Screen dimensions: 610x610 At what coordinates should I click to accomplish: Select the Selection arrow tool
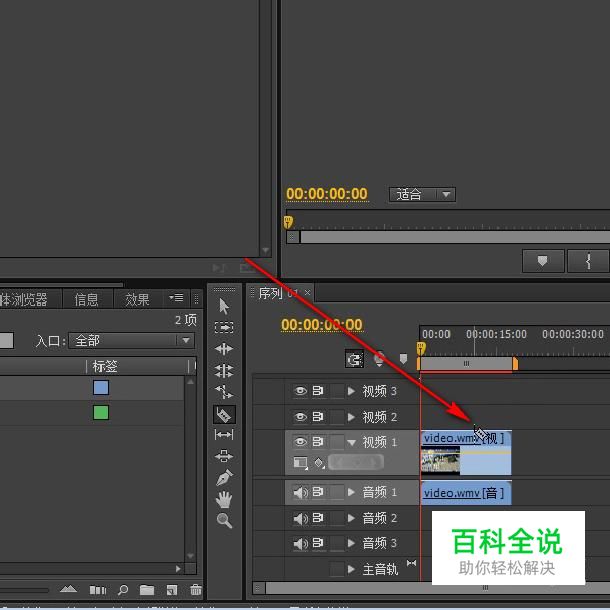point(224,307)
